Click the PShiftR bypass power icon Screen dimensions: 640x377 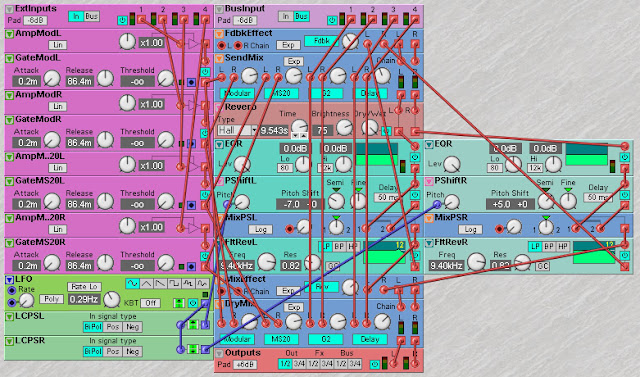(624, 195)
